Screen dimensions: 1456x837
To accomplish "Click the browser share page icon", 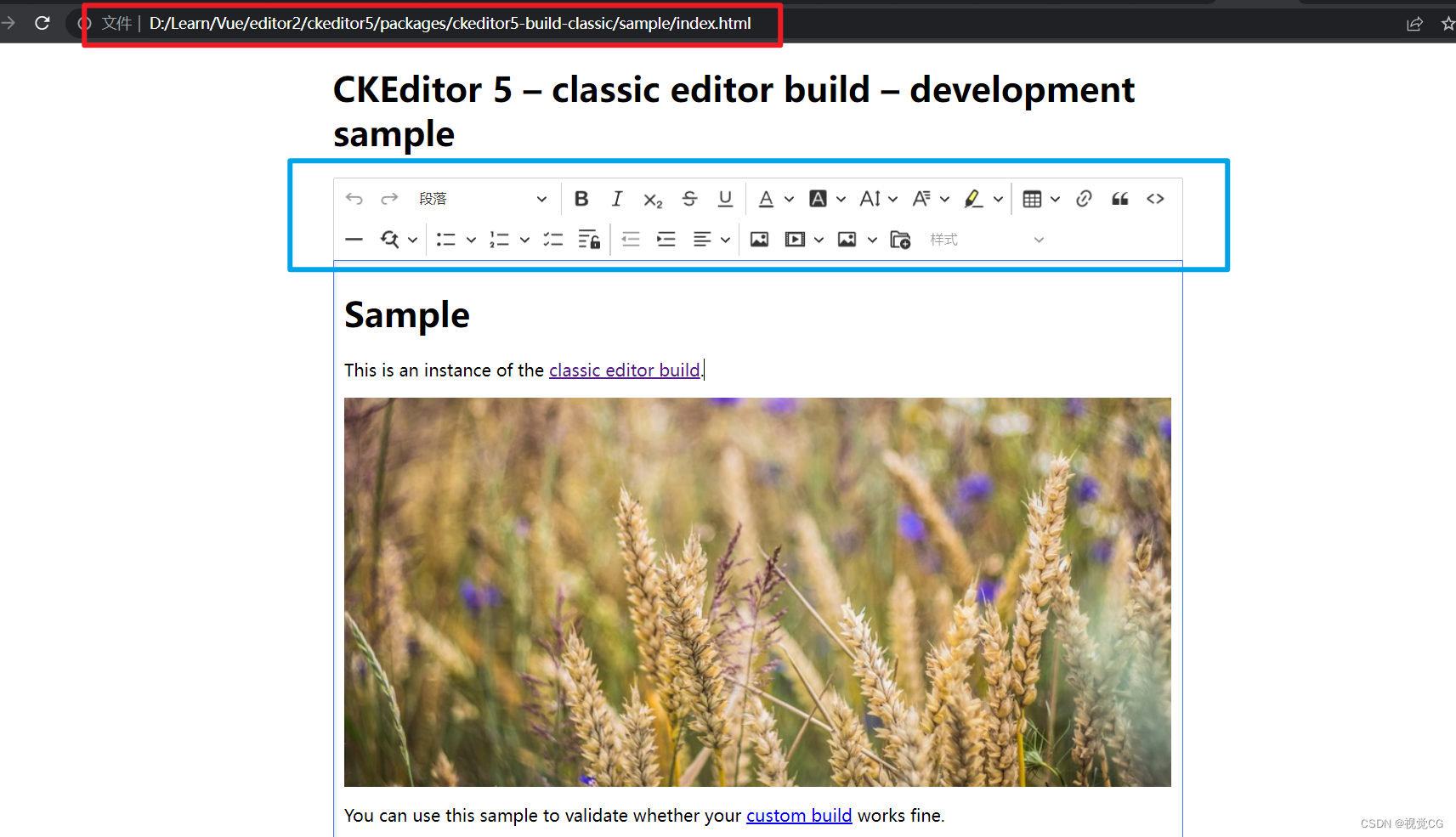I will pyautogui.click(x=1414, y=24).
